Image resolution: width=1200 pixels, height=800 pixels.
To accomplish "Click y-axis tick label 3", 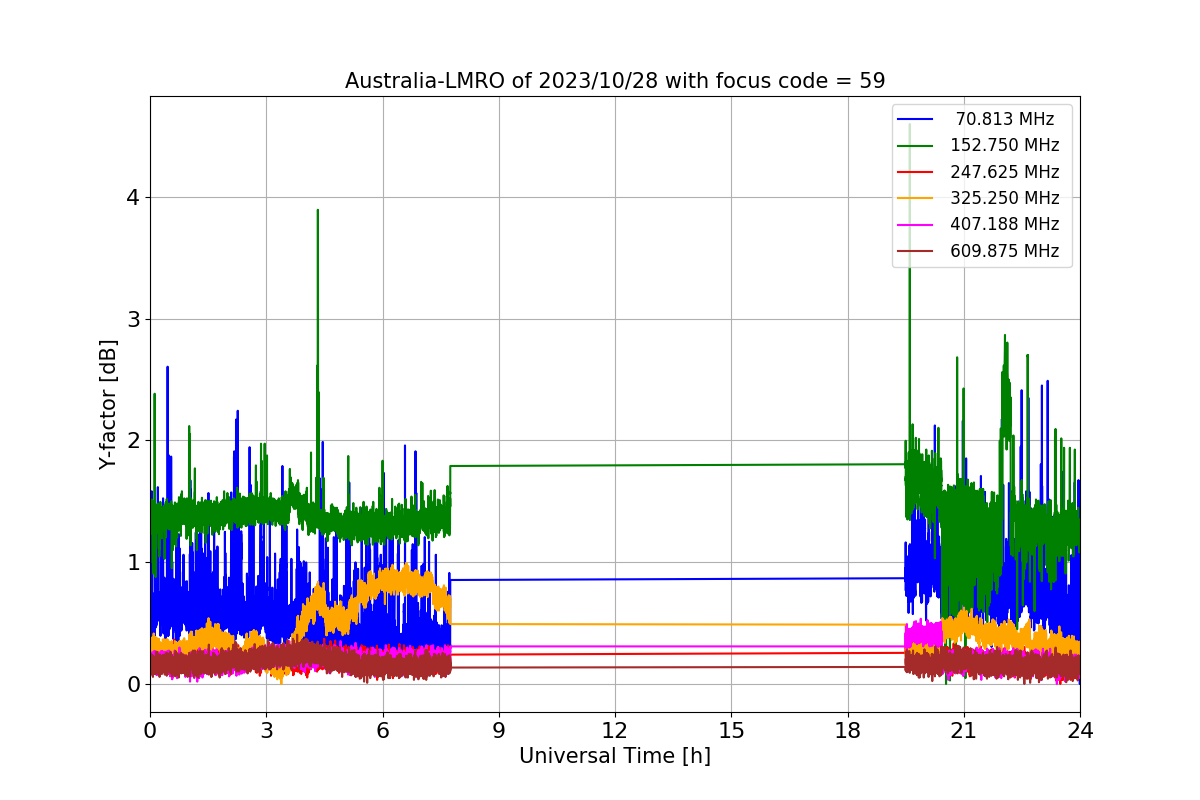I will click(x=133, y=320).
